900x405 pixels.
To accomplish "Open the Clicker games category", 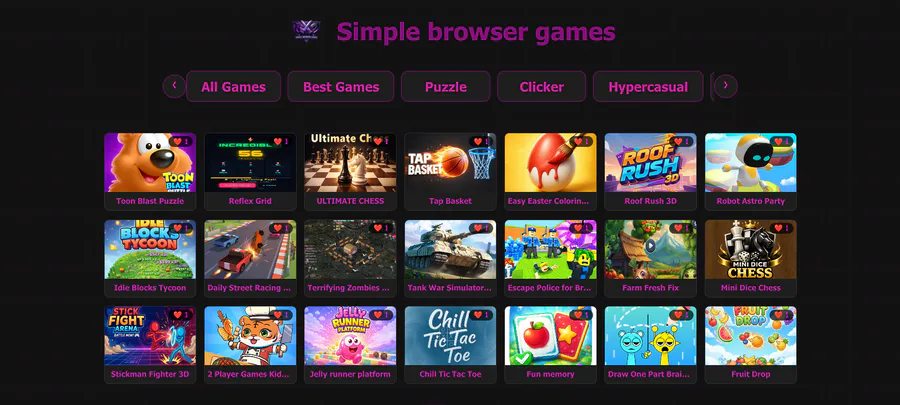I will (x=541, y=87).
